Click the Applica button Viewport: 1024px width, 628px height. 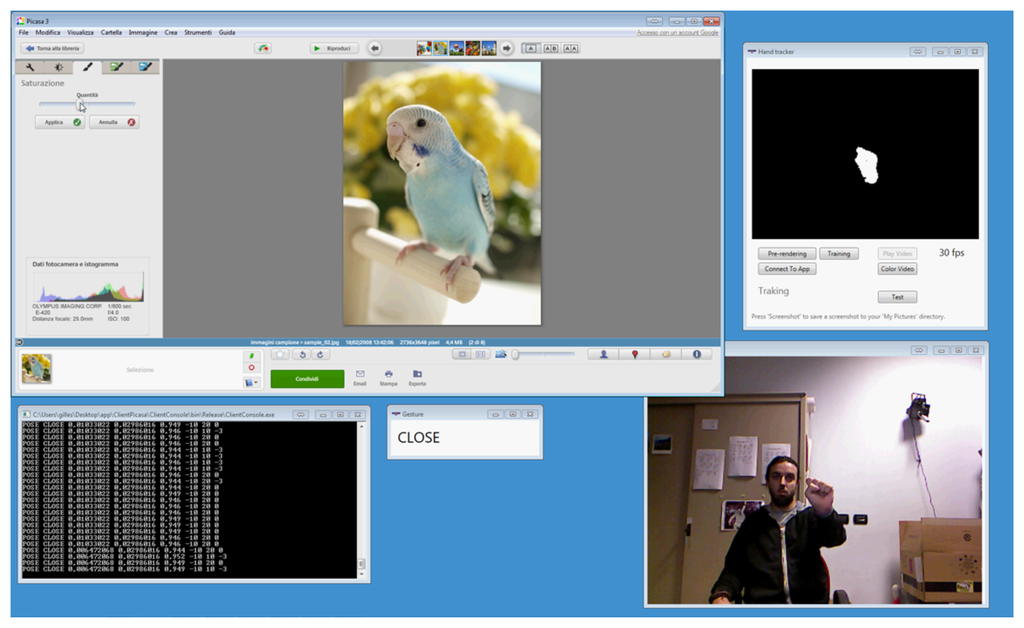[x=59, y=122]
